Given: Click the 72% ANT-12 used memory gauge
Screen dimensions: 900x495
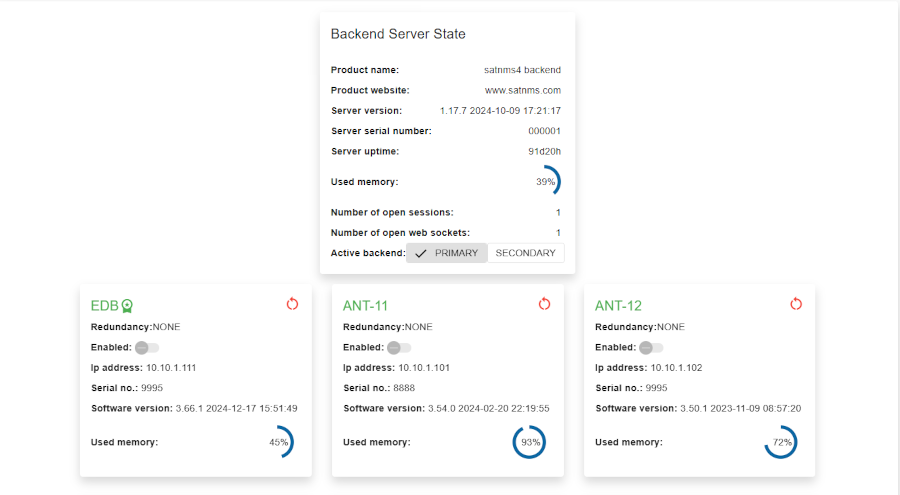Looking at the screenshot, I should click(x=781, y=442).
